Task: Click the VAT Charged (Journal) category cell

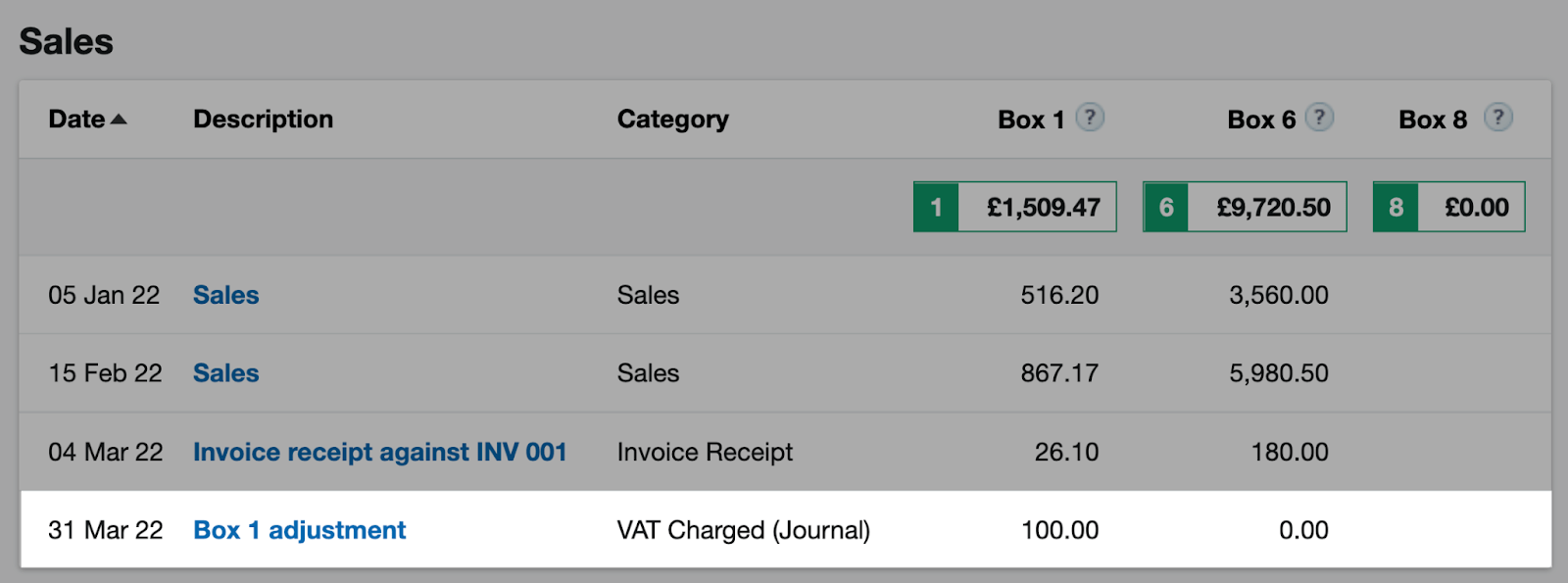Action: pyautogui.click(x=744, y=530)
